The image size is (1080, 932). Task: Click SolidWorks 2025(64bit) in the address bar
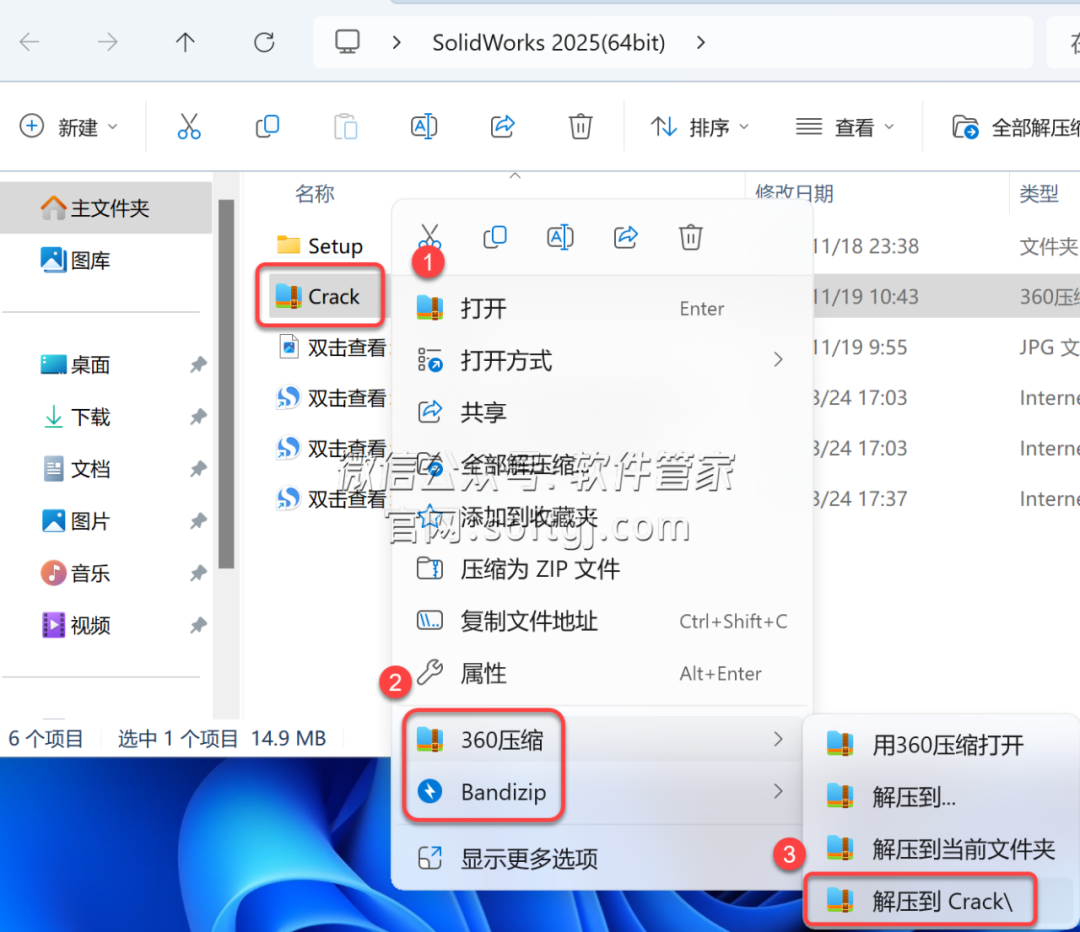coord(548,43)
